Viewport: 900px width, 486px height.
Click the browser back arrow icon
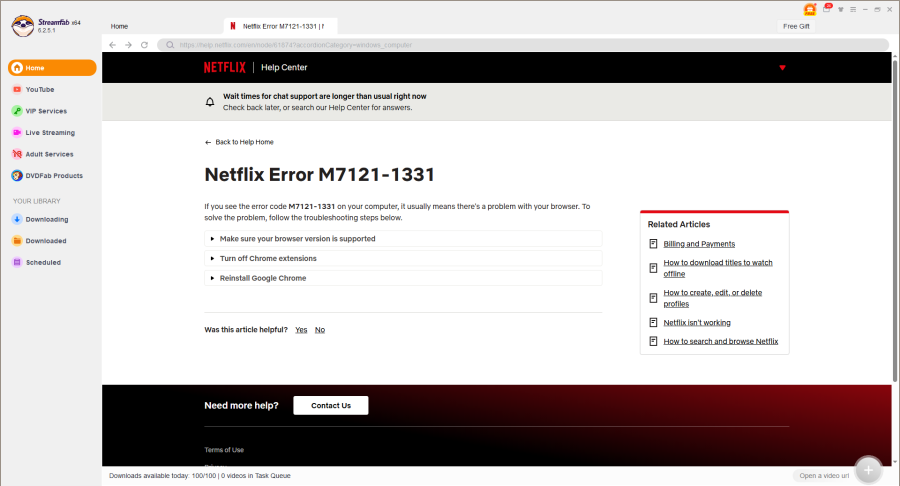(113, 45)
